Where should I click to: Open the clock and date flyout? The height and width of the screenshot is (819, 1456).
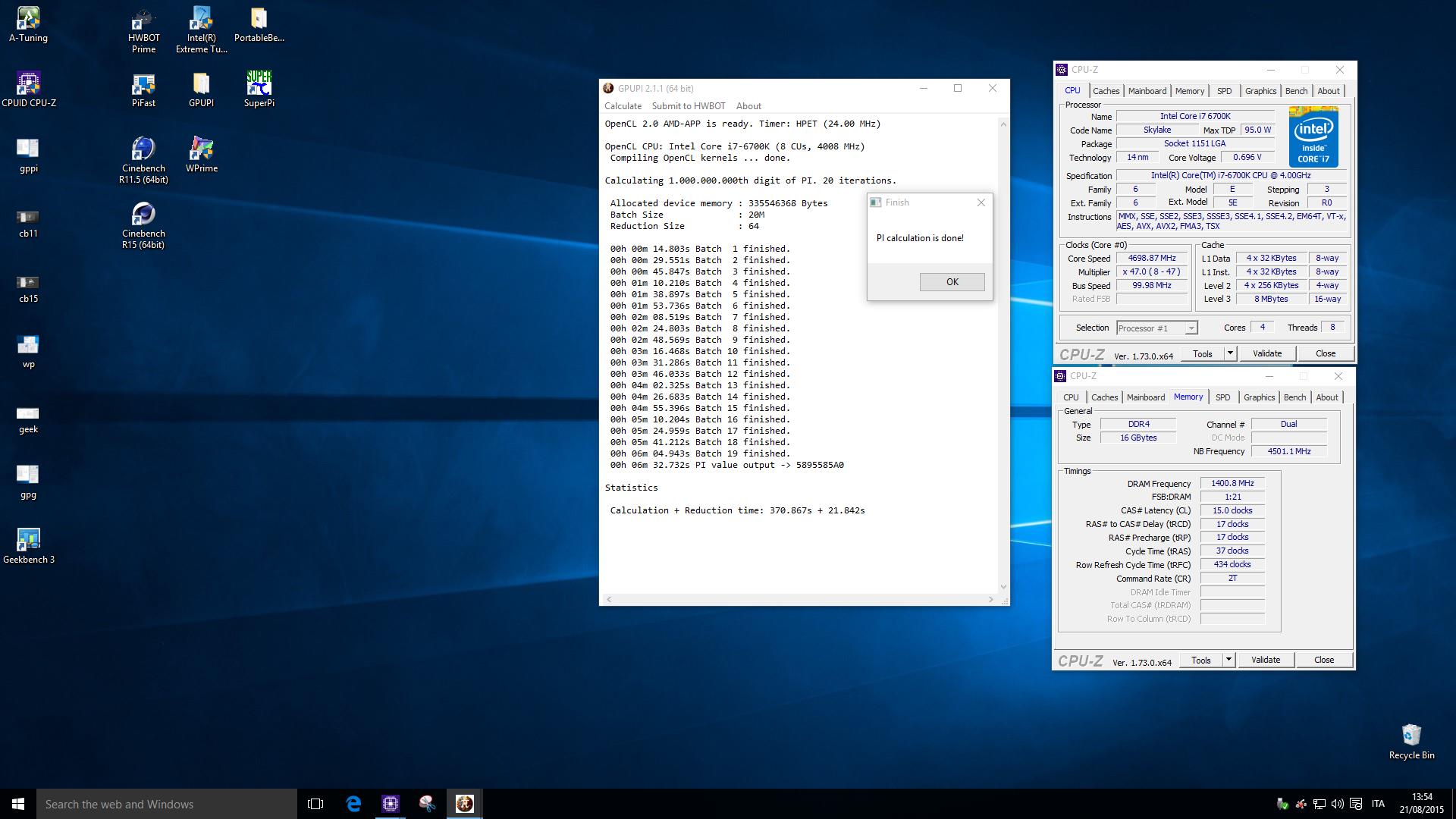[1422, 804]
